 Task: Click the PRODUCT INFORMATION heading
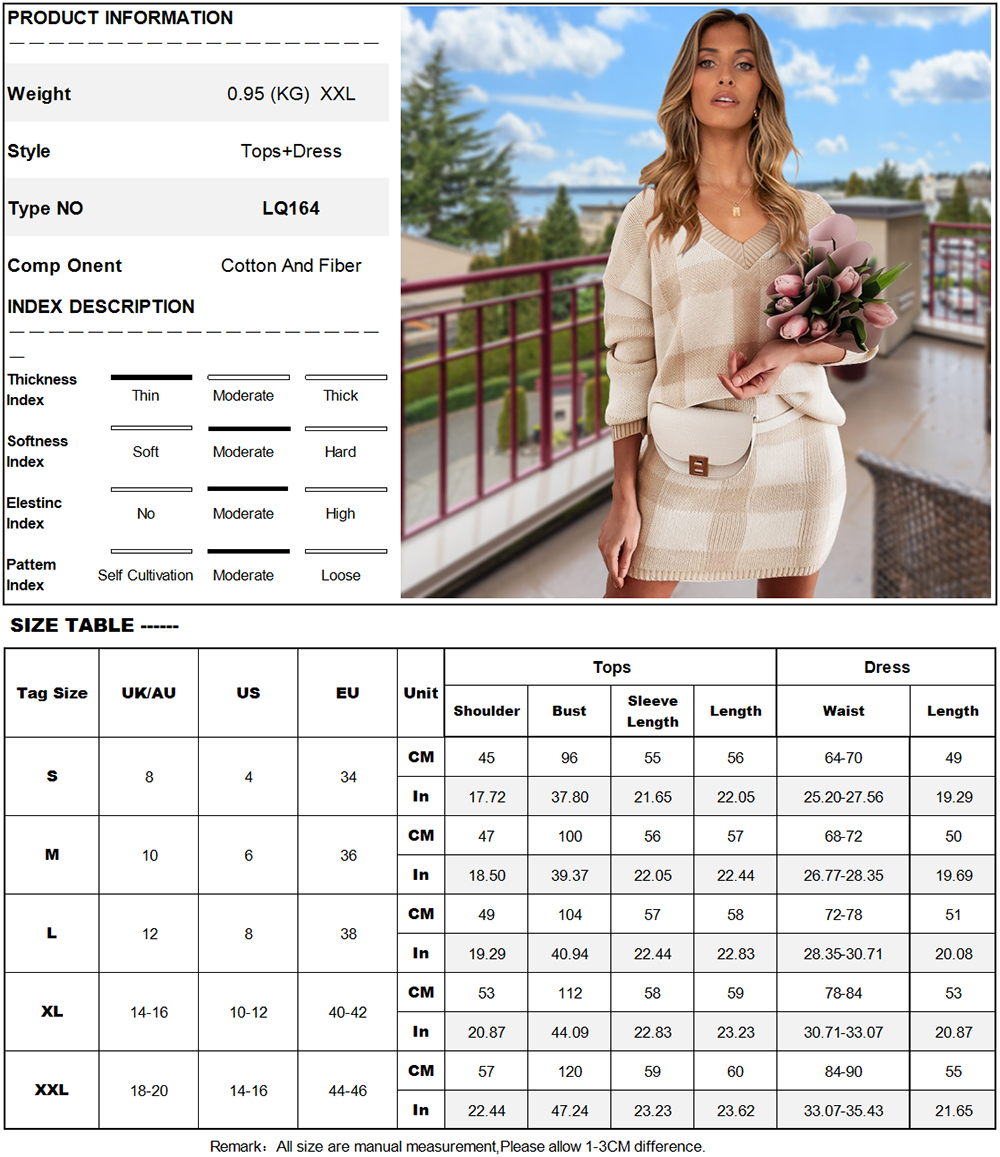pos(120,18)
